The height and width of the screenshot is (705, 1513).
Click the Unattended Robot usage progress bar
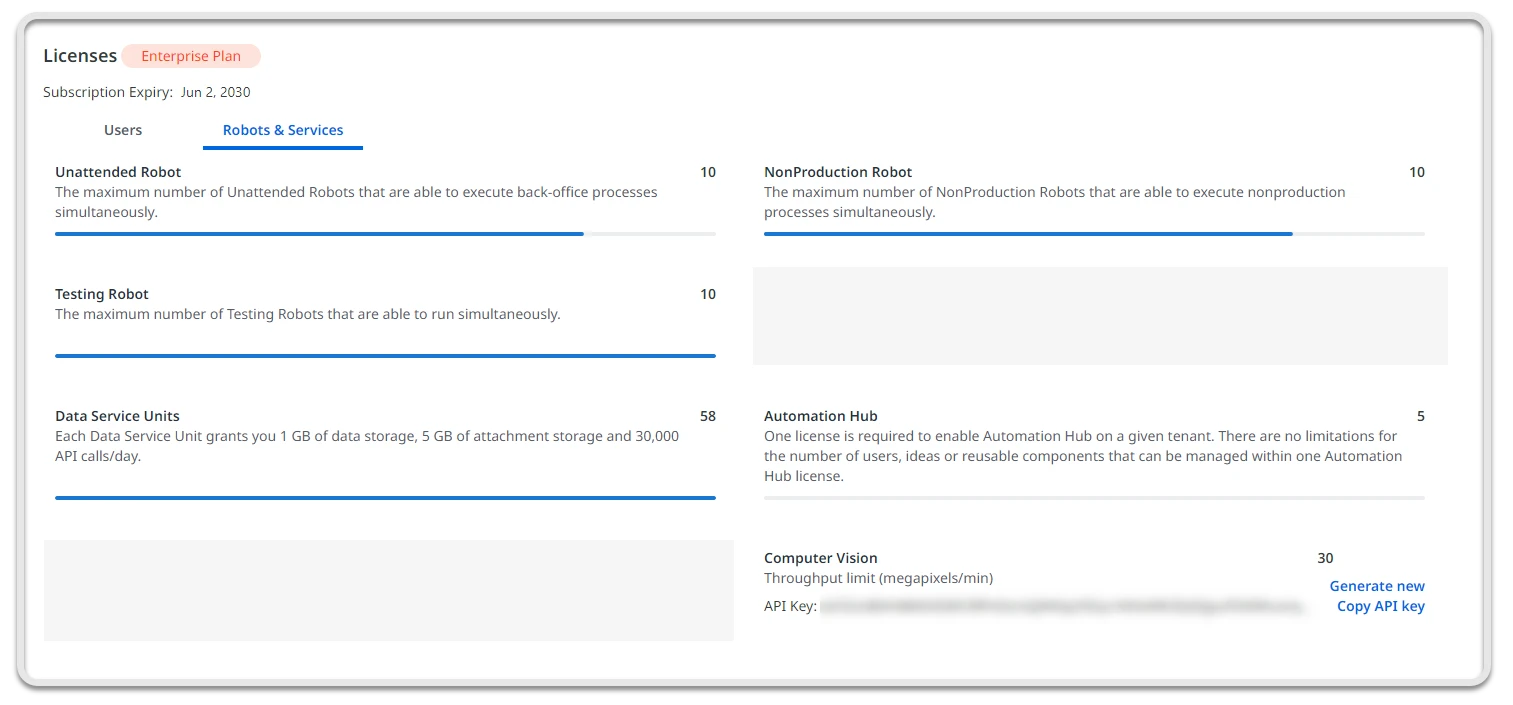(385, 234)
